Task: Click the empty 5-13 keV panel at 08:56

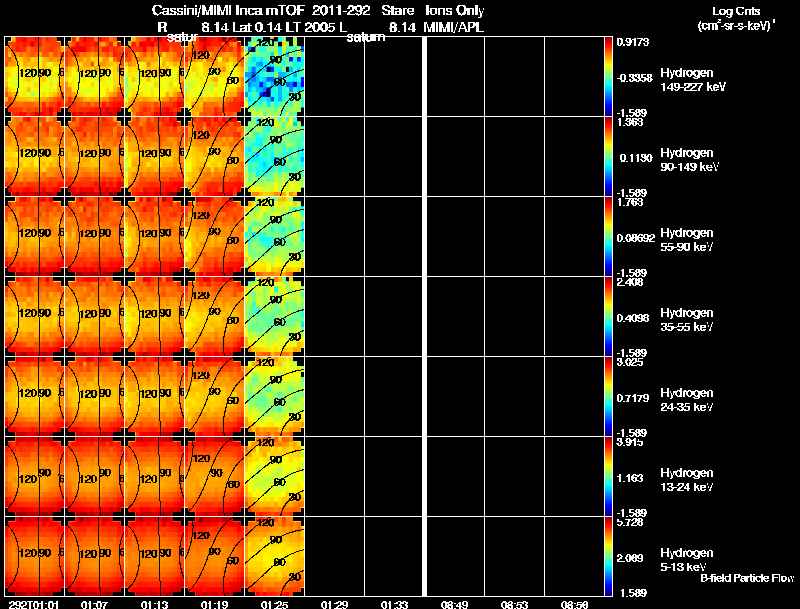Action: click(574, 556)
